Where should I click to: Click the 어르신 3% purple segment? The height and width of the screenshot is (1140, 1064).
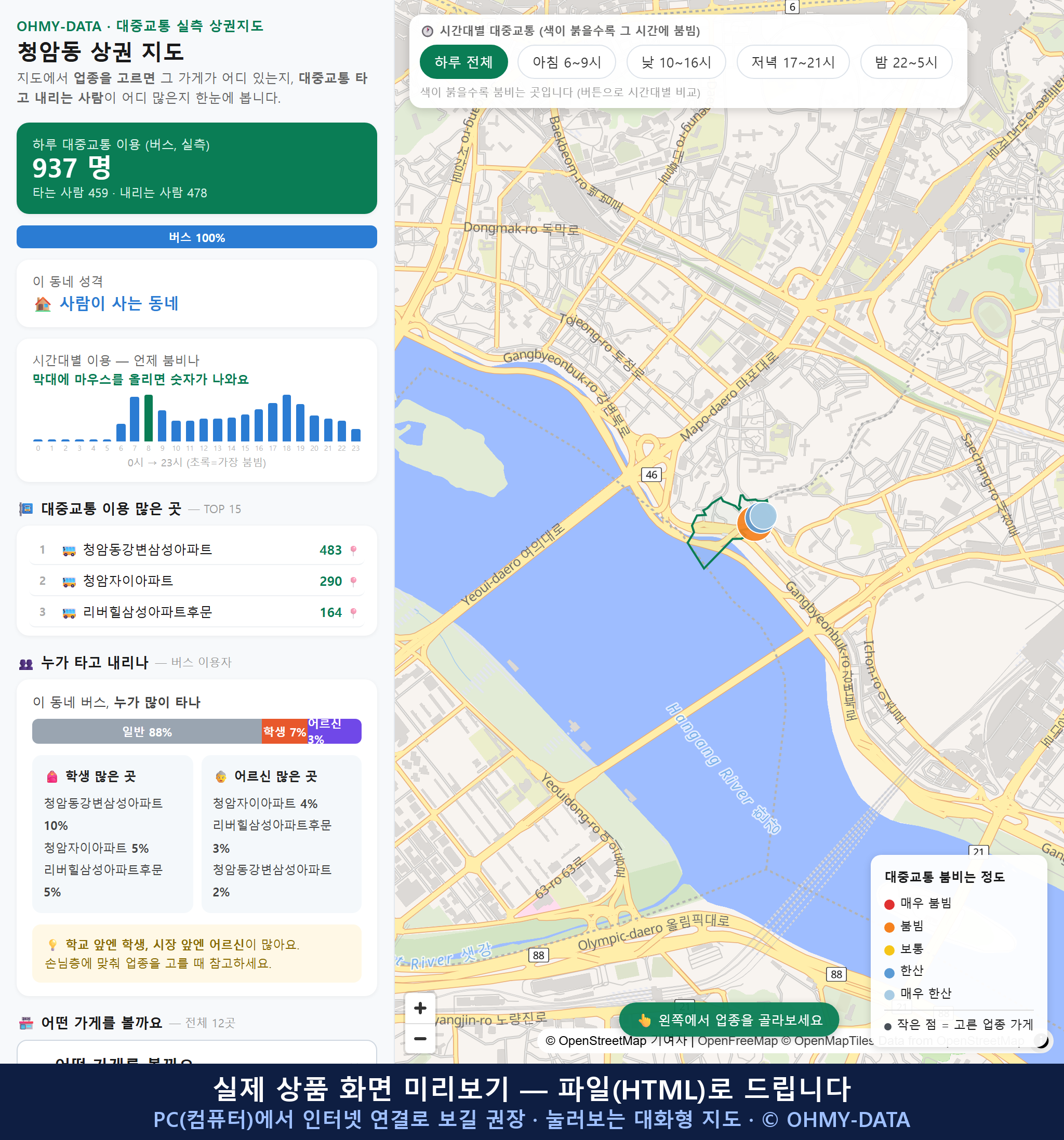335,731
